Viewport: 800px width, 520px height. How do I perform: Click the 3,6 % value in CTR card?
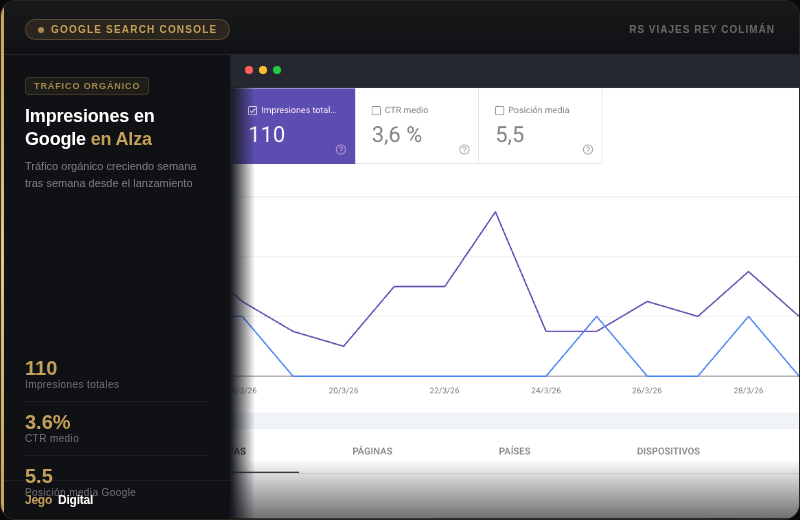click(397, 135)
